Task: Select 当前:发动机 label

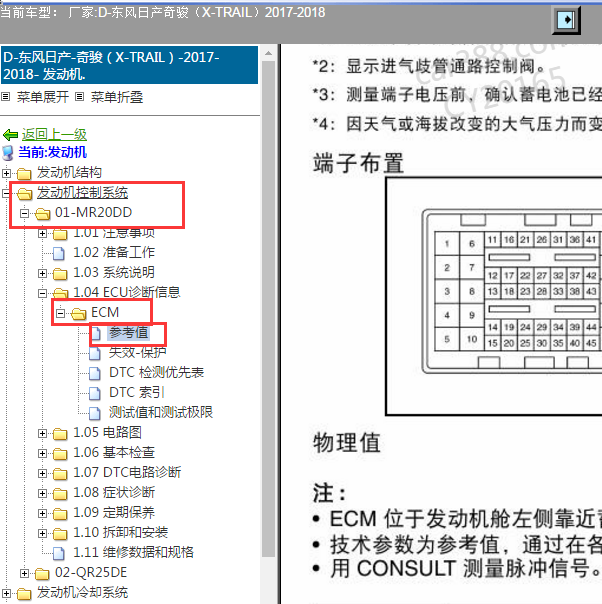Action: [52, 152]
